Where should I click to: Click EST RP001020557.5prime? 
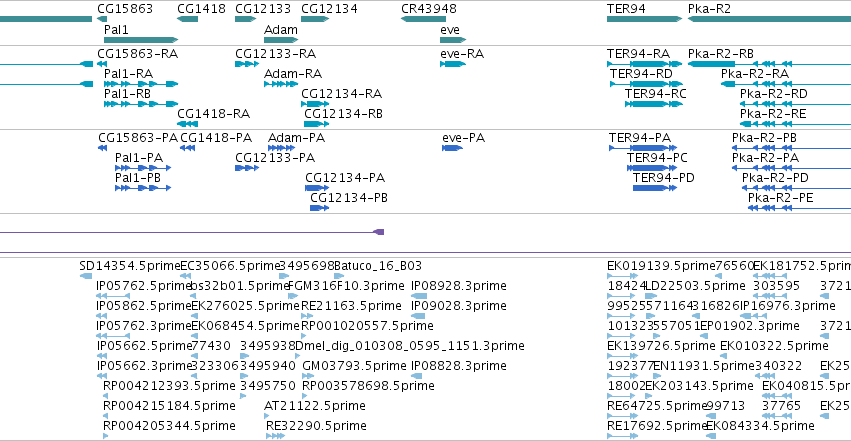[x=367, y=326]
